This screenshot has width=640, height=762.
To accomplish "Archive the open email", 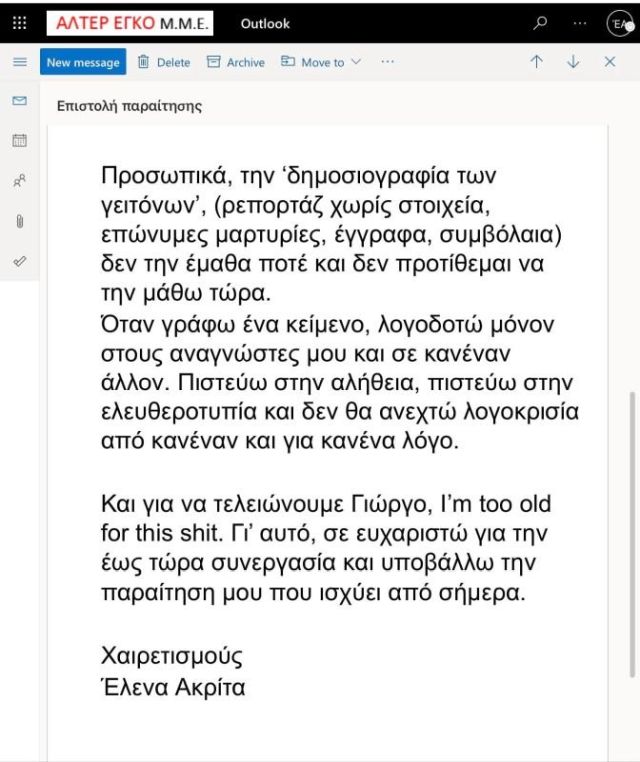I will point(235,62).
